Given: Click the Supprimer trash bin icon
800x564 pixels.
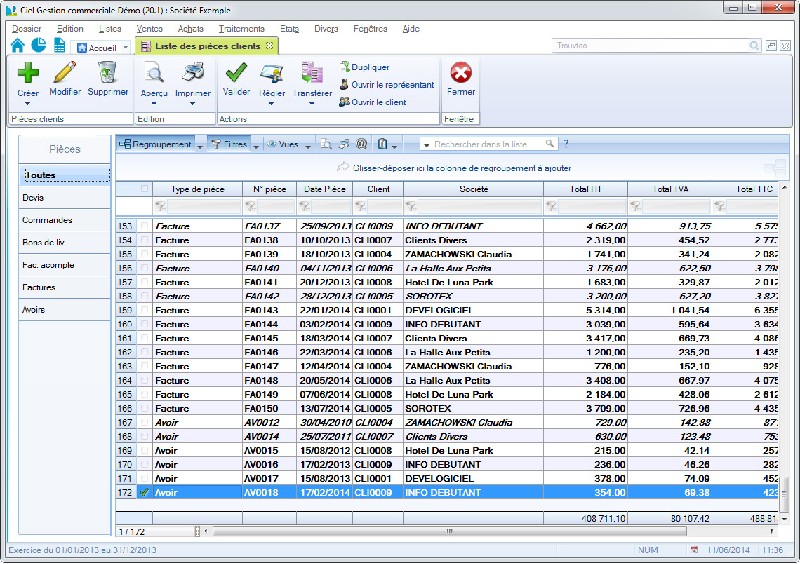Looking at the screenshot, I should 107,73.
